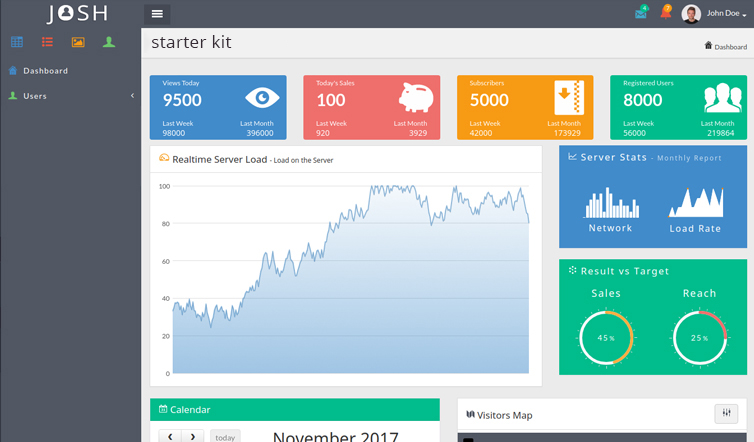The height and width of the screenshot is (442, 754).
Task: Click the eye icon on Views Today
Action: [x=262, y=98]
